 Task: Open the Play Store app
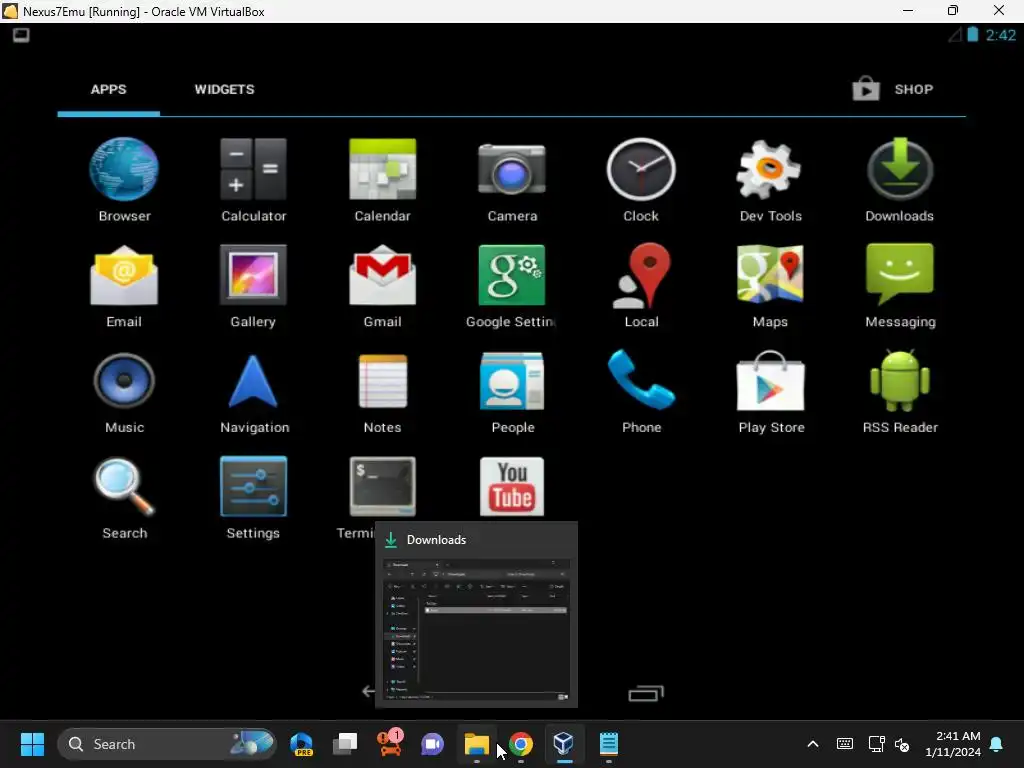[x=770, y=391]
